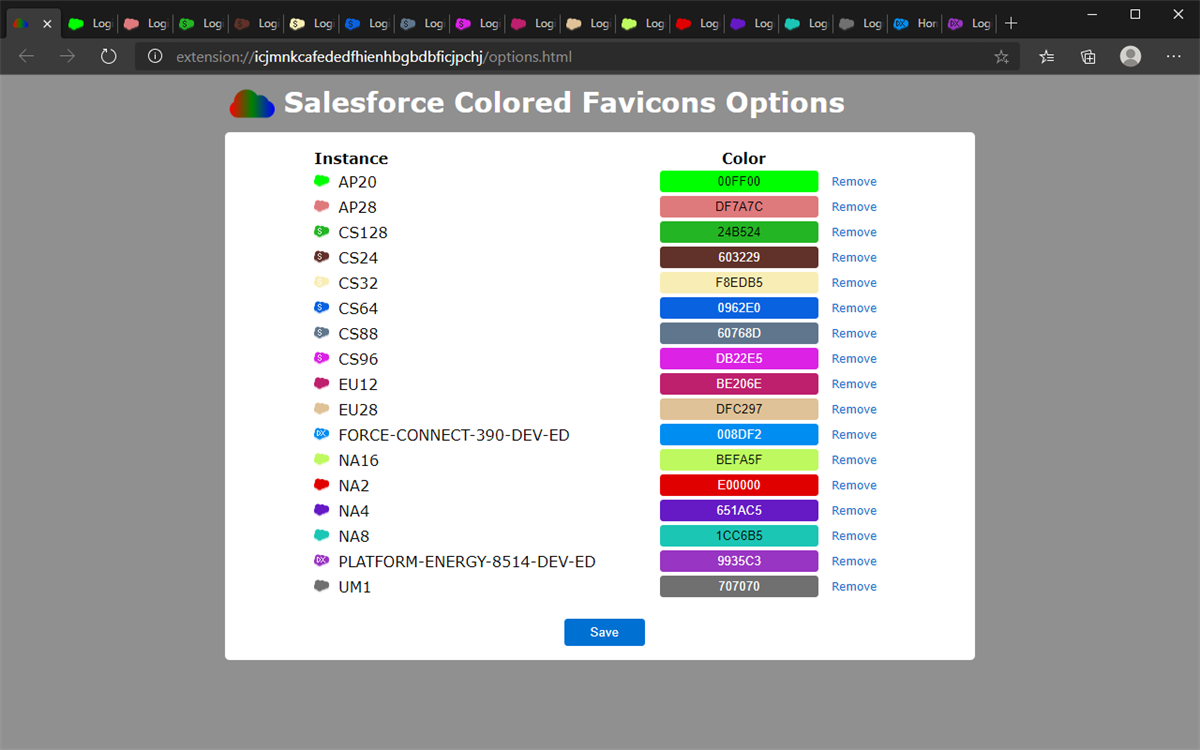Click the teal NA8 cloud favicon

(322, 535)
